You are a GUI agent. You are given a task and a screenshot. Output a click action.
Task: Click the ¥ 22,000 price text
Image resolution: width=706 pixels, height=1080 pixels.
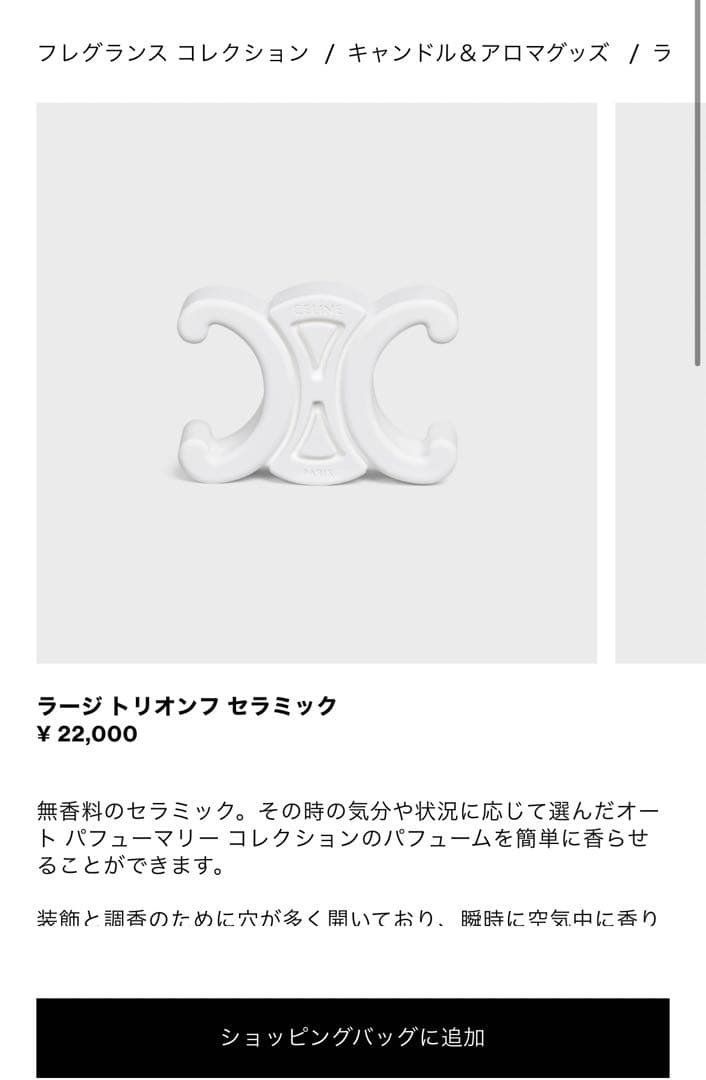[87, 734]
